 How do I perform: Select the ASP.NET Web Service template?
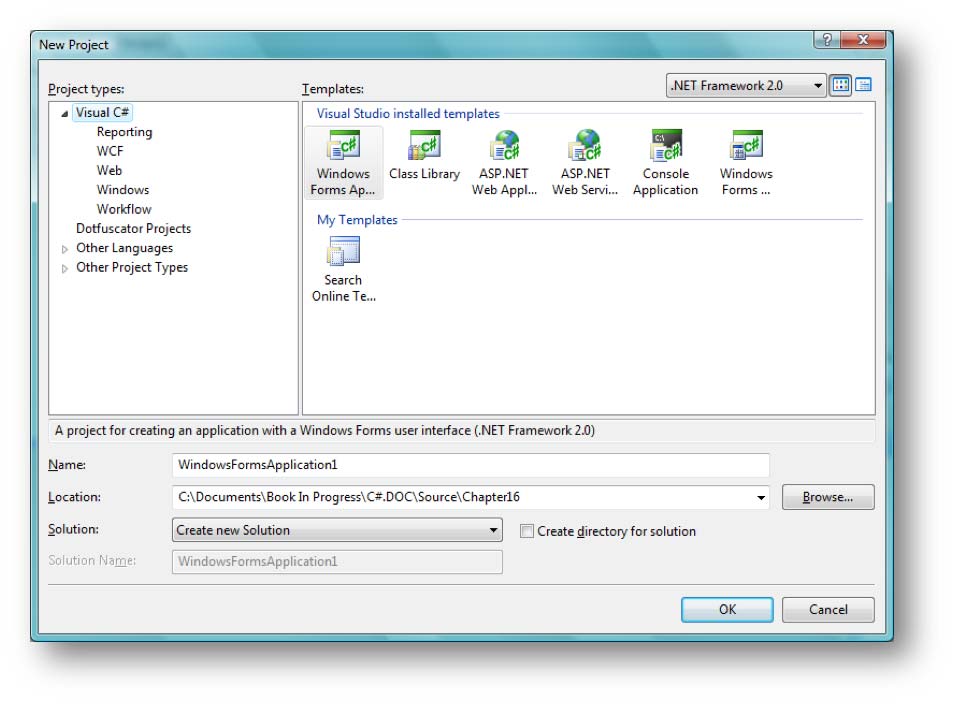584,148
